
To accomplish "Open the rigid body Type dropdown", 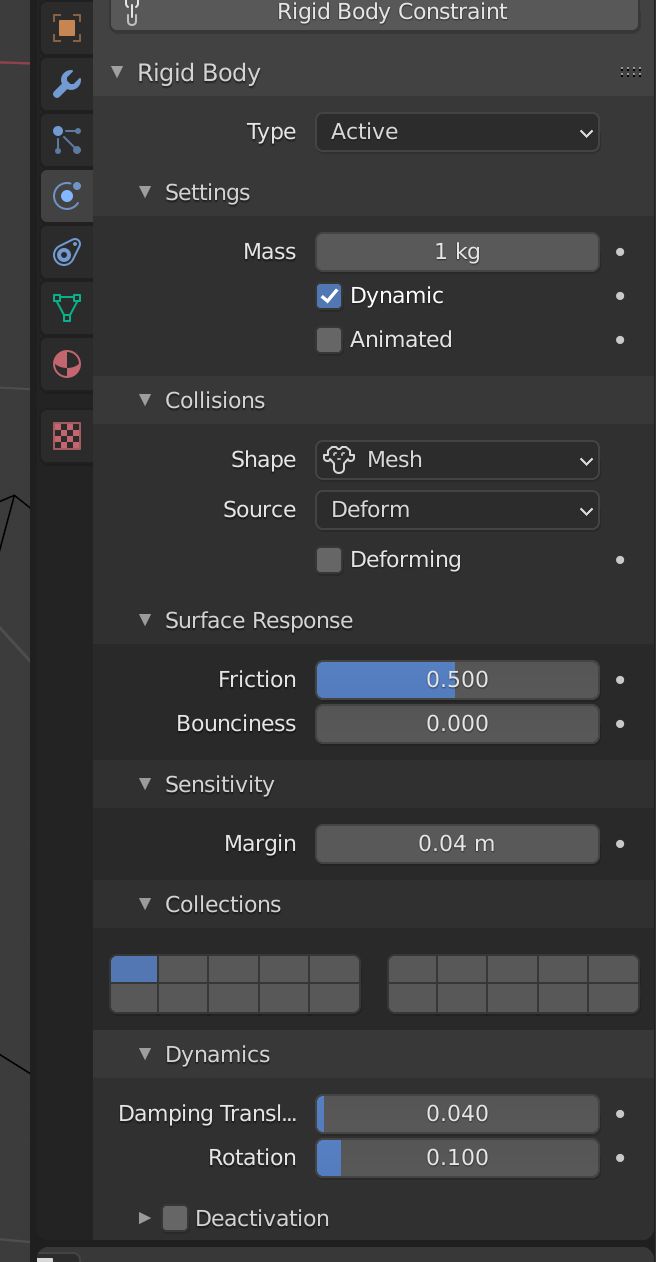I will coord(457,132).
